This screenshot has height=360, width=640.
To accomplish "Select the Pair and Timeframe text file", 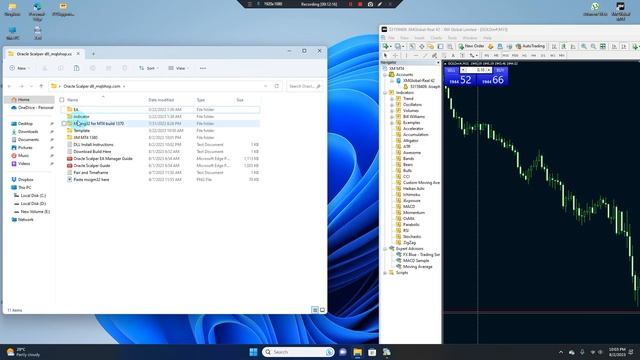I will click(91, 173).
